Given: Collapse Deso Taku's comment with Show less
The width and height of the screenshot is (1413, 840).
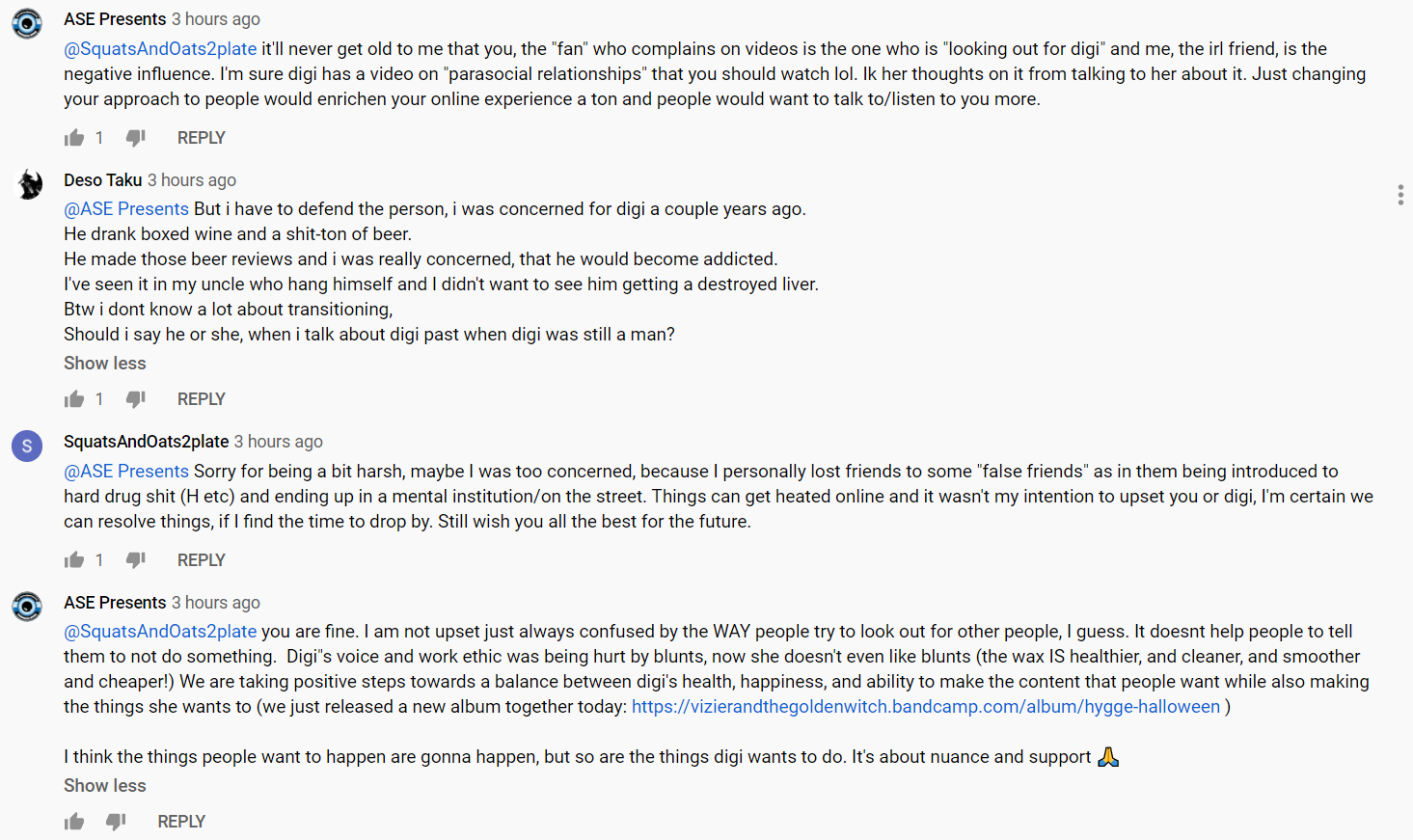Looking at the screenshot, I should [105, 364].
